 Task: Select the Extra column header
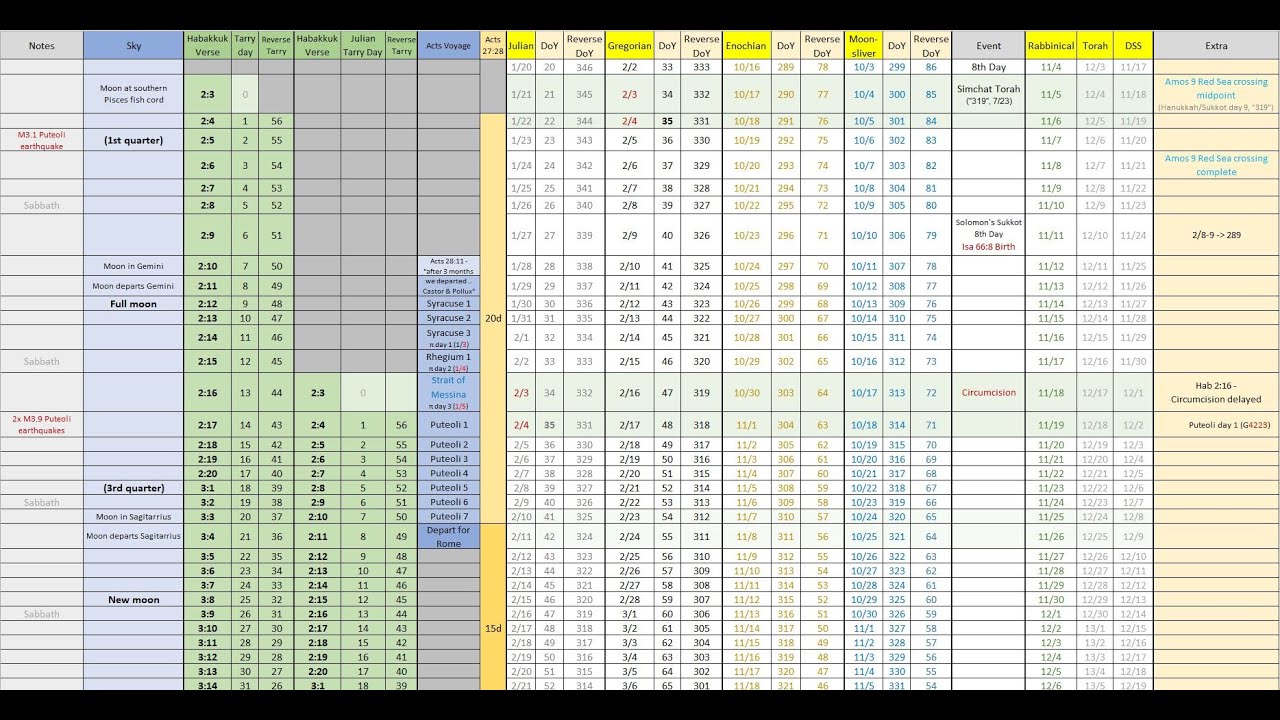tap(1216, 46)
